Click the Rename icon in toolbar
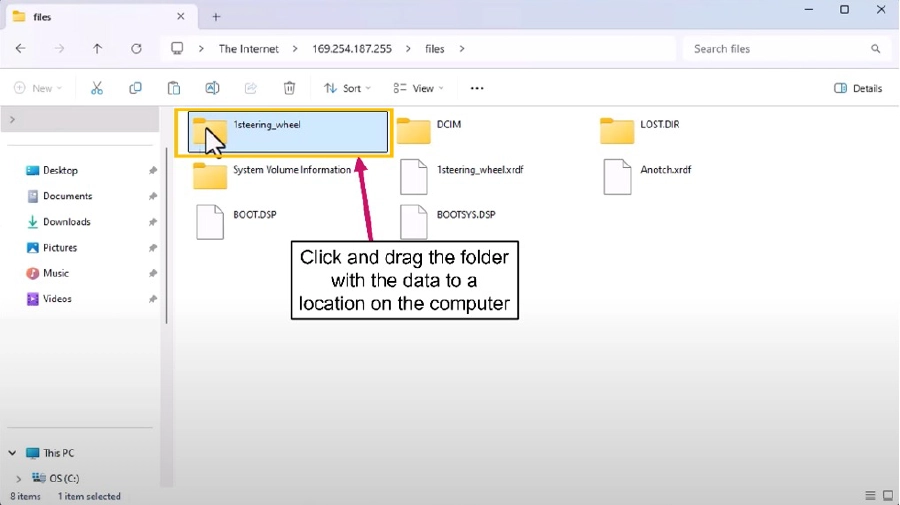Viewport: 900px width, 505px height. point(212,88)
